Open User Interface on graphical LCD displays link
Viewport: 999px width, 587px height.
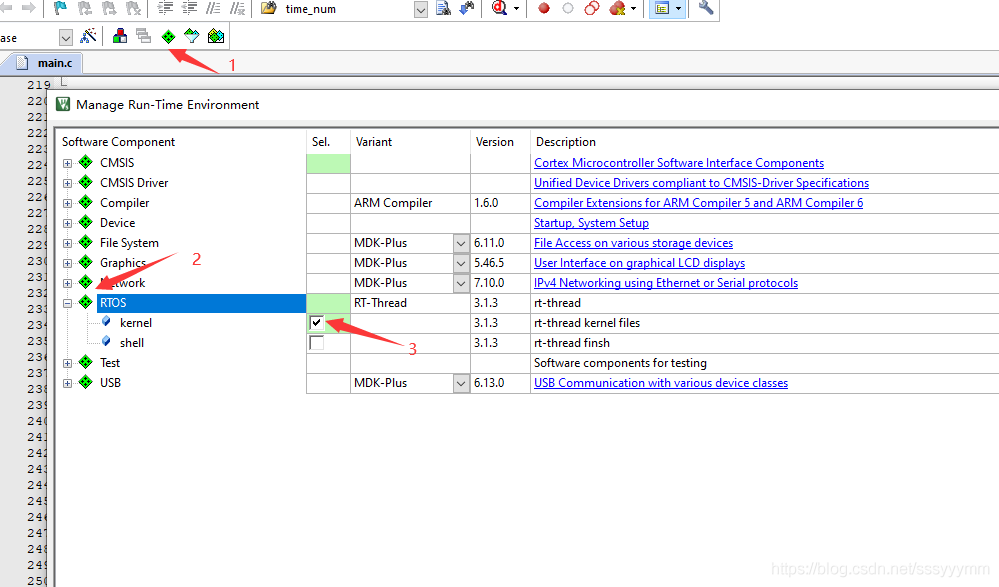640,263
